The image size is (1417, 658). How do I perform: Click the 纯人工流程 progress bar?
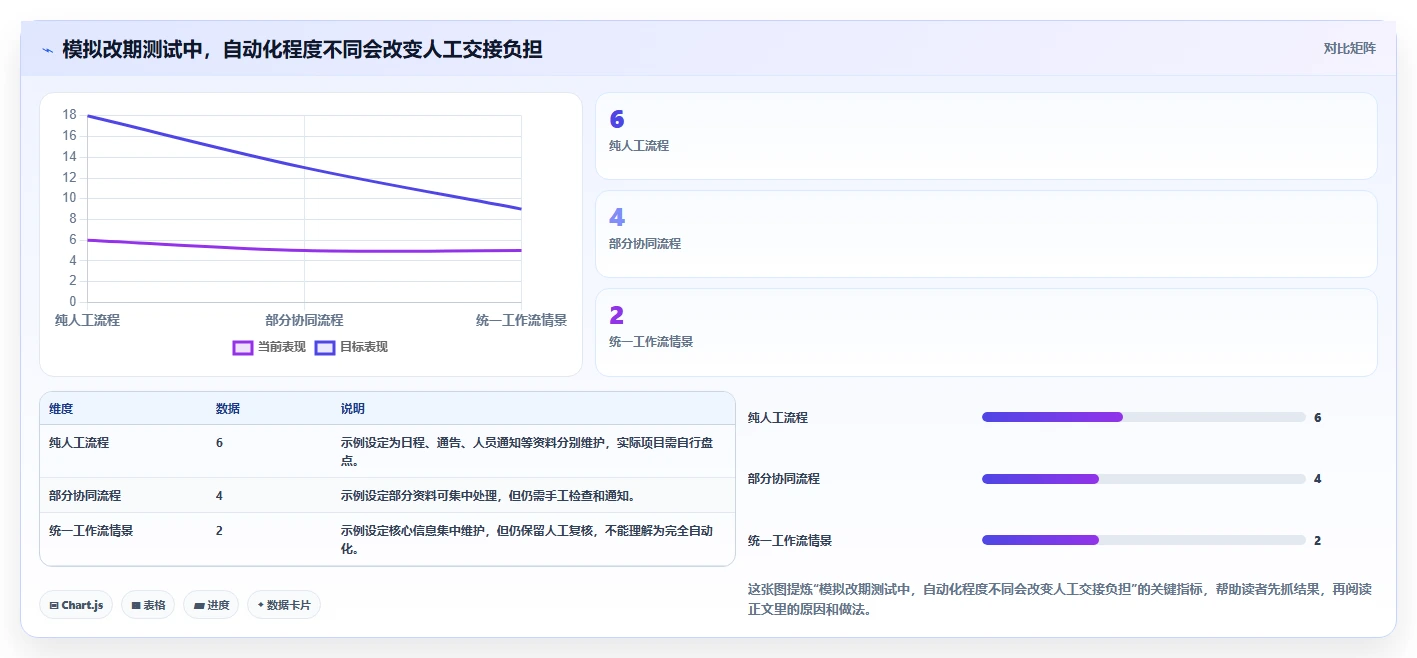point(1144,417)
